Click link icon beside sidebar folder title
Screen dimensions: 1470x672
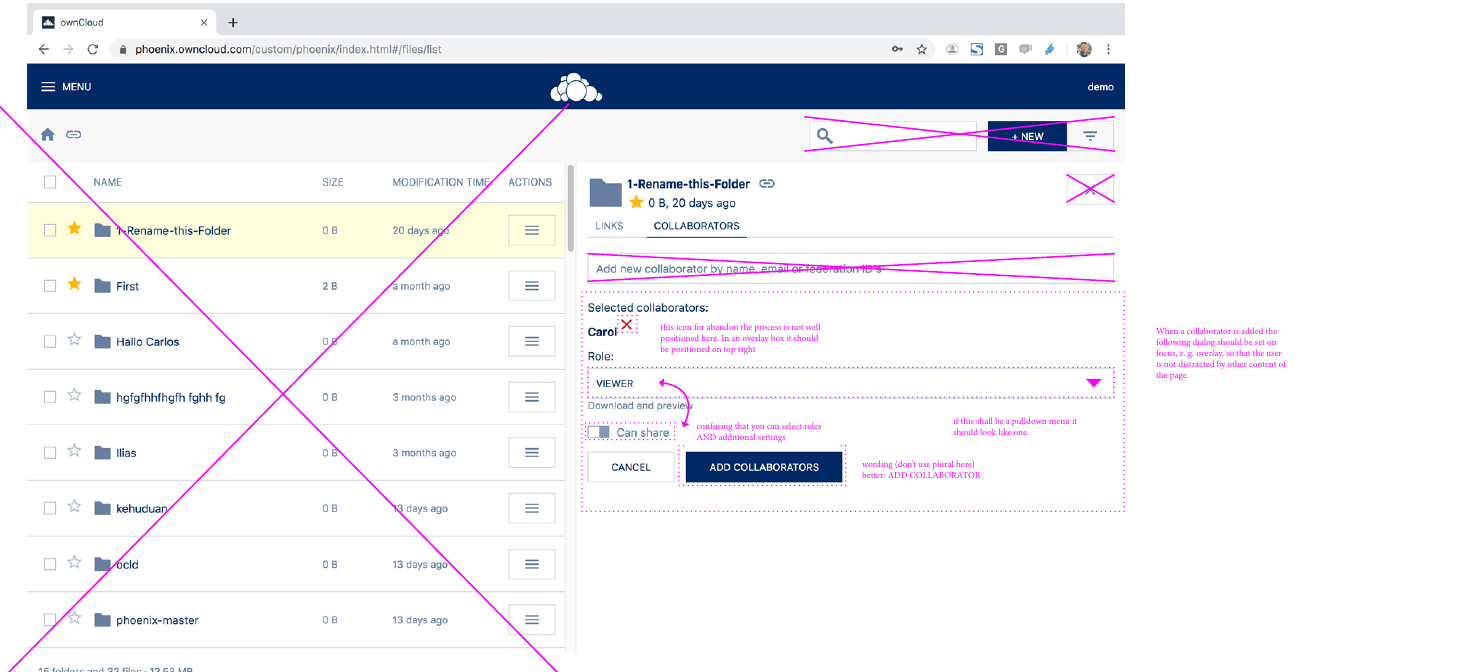pyautogui.click(x=767, y=184)
